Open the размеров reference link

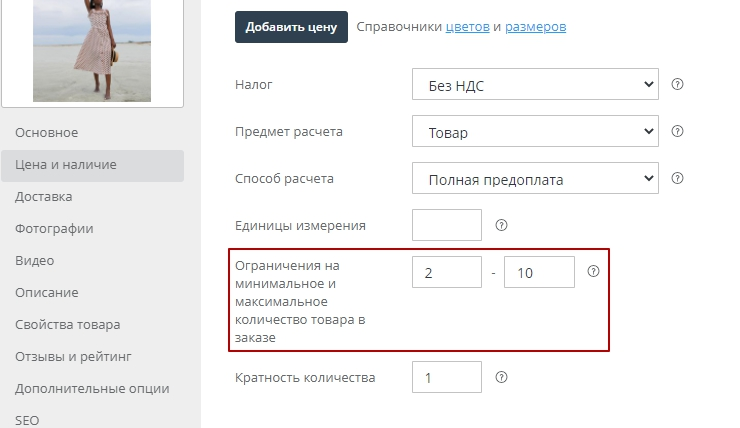click(535, 27)
